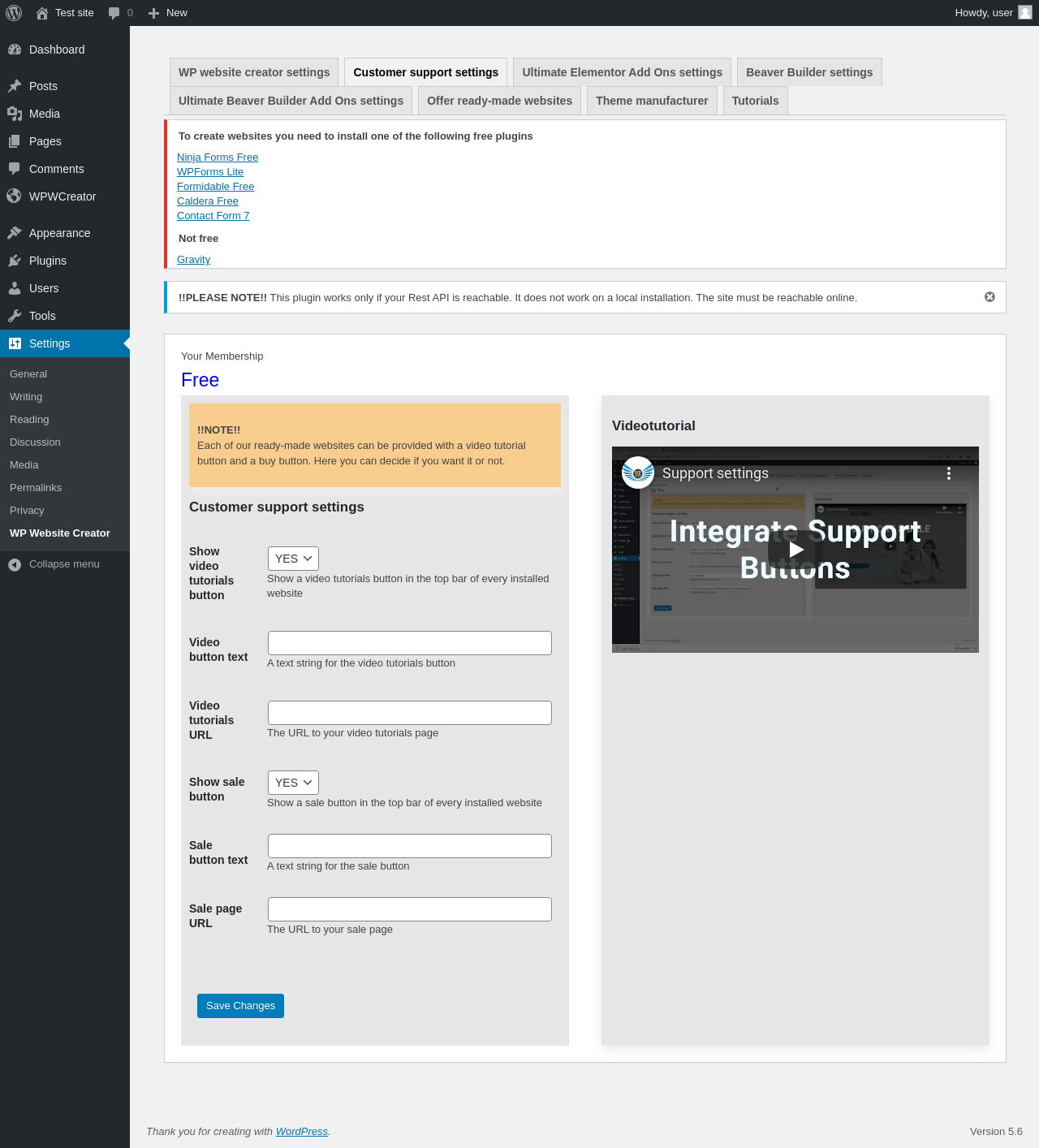Image resolution: width=1039 pixels, height=1148 pixels.
Task: Click the WordPress logo in admin bar
Action: point(14,13)
